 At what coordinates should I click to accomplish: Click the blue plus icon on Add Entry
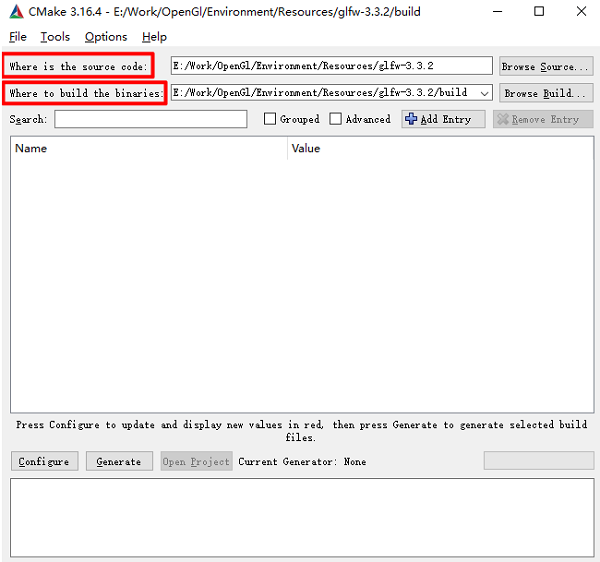pyautogui.click(x=411, y=119)
